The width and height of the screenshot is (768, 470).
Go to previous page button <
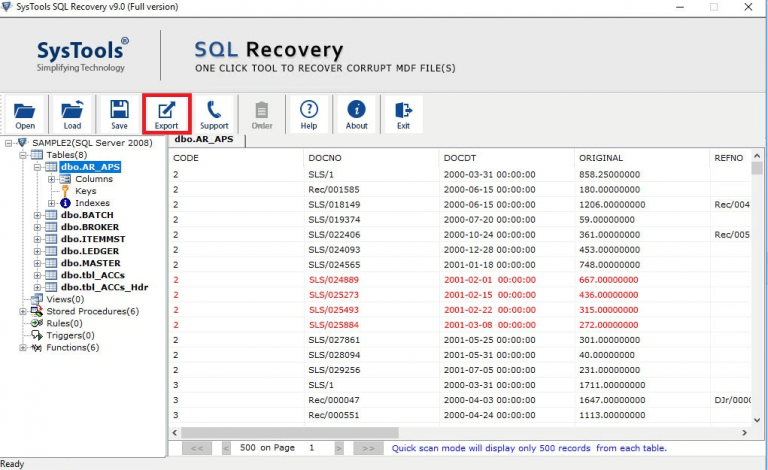click(226, 448)
